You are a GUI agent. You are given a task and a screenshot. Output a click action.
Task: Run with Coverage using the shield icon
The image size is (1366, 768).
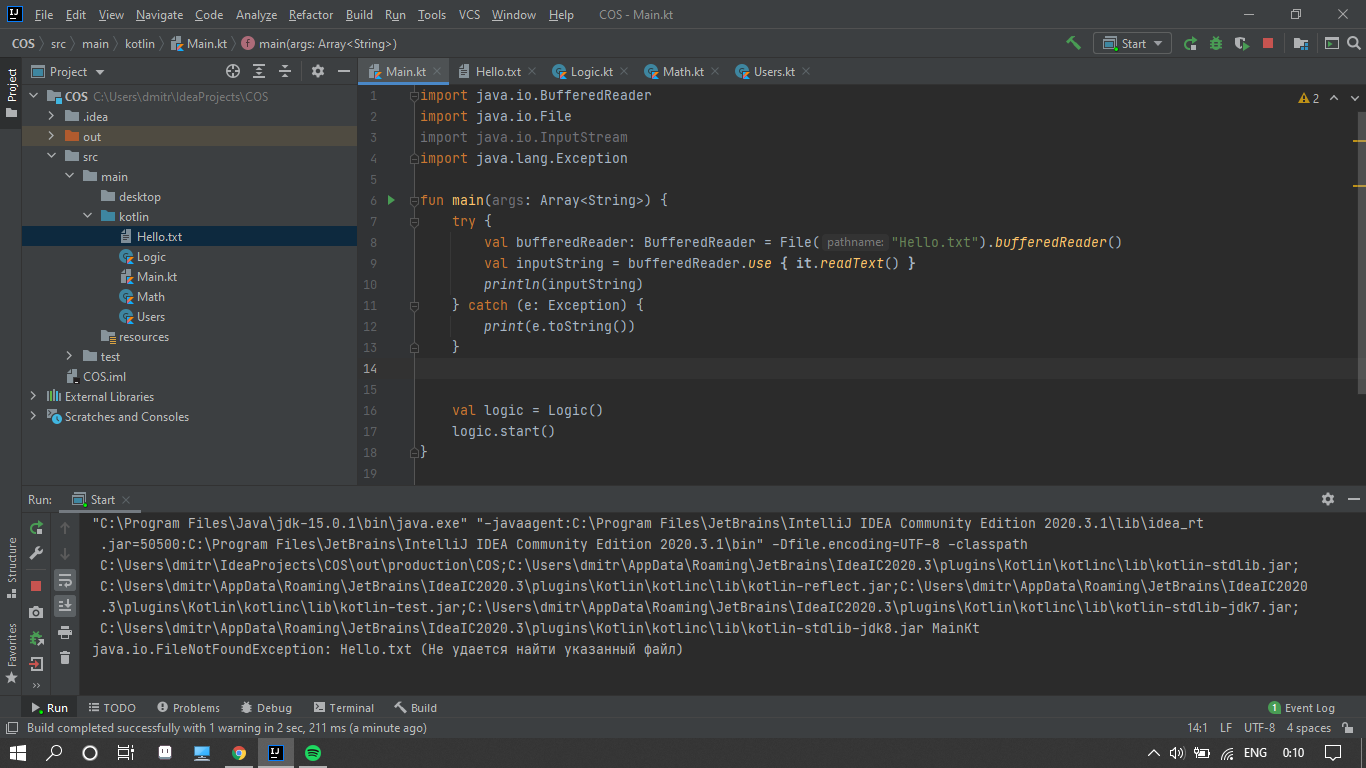tap(1242, 43)
